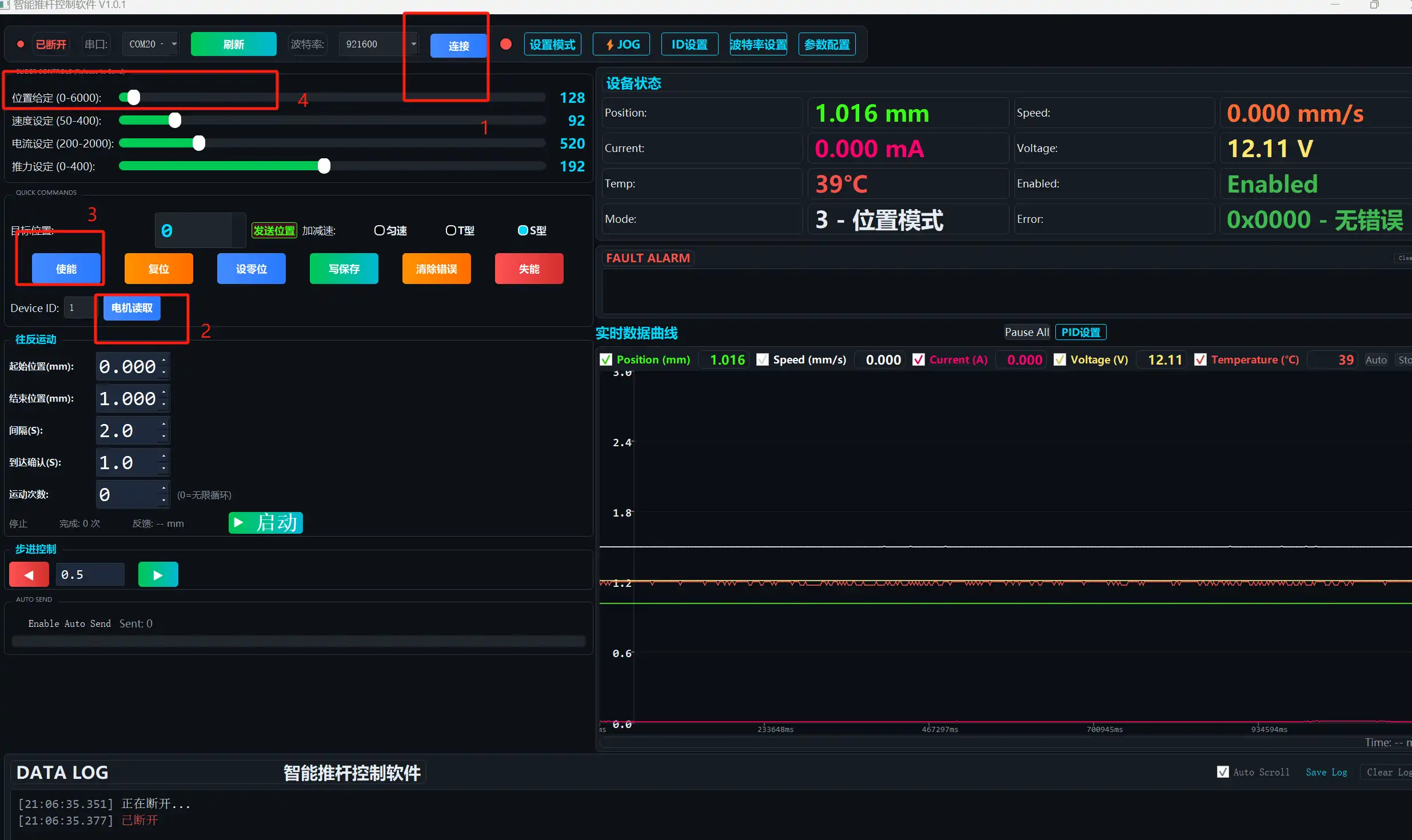Increment the 起始位置 start position stepper

click(x=164, y=360)
